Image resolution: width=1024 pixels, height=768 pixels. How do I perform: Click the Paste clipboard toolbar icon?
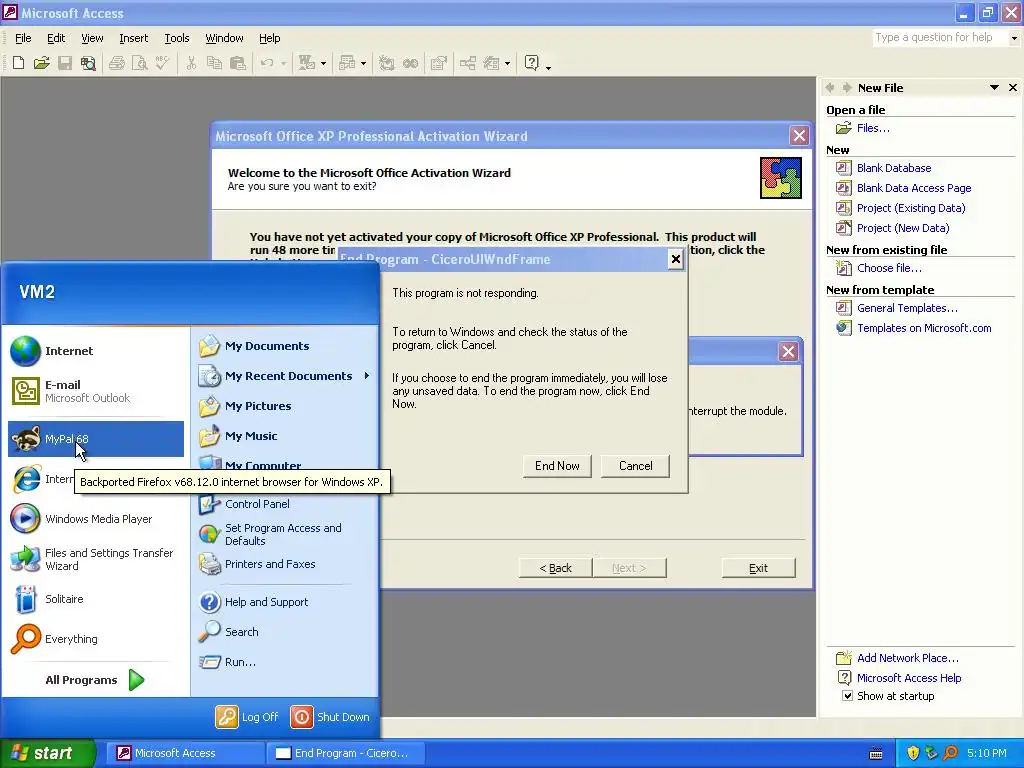pos(238,63)
